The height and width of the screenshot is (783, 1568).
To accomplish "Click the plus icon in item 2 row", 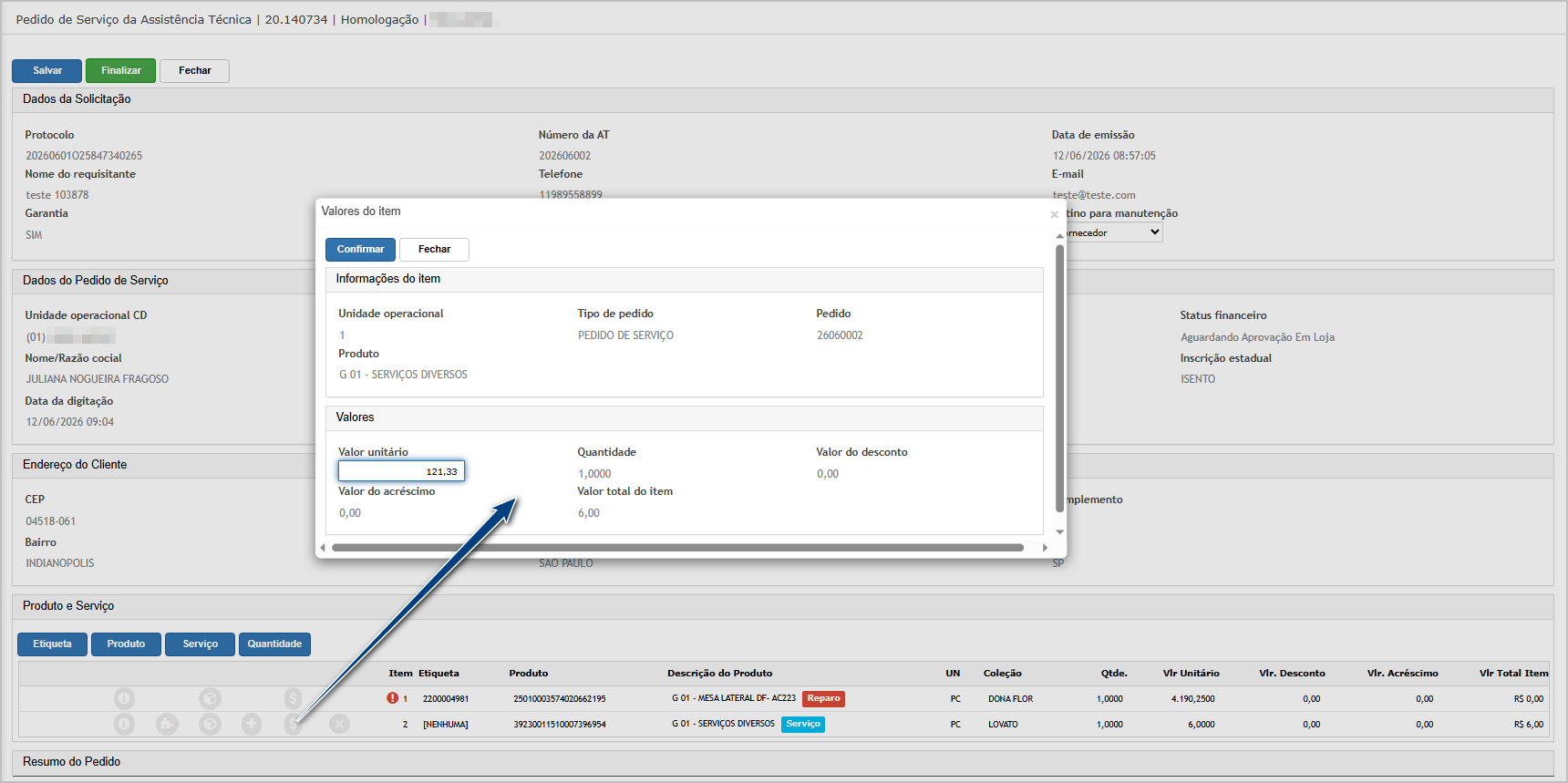I will [x=252, y=724].
